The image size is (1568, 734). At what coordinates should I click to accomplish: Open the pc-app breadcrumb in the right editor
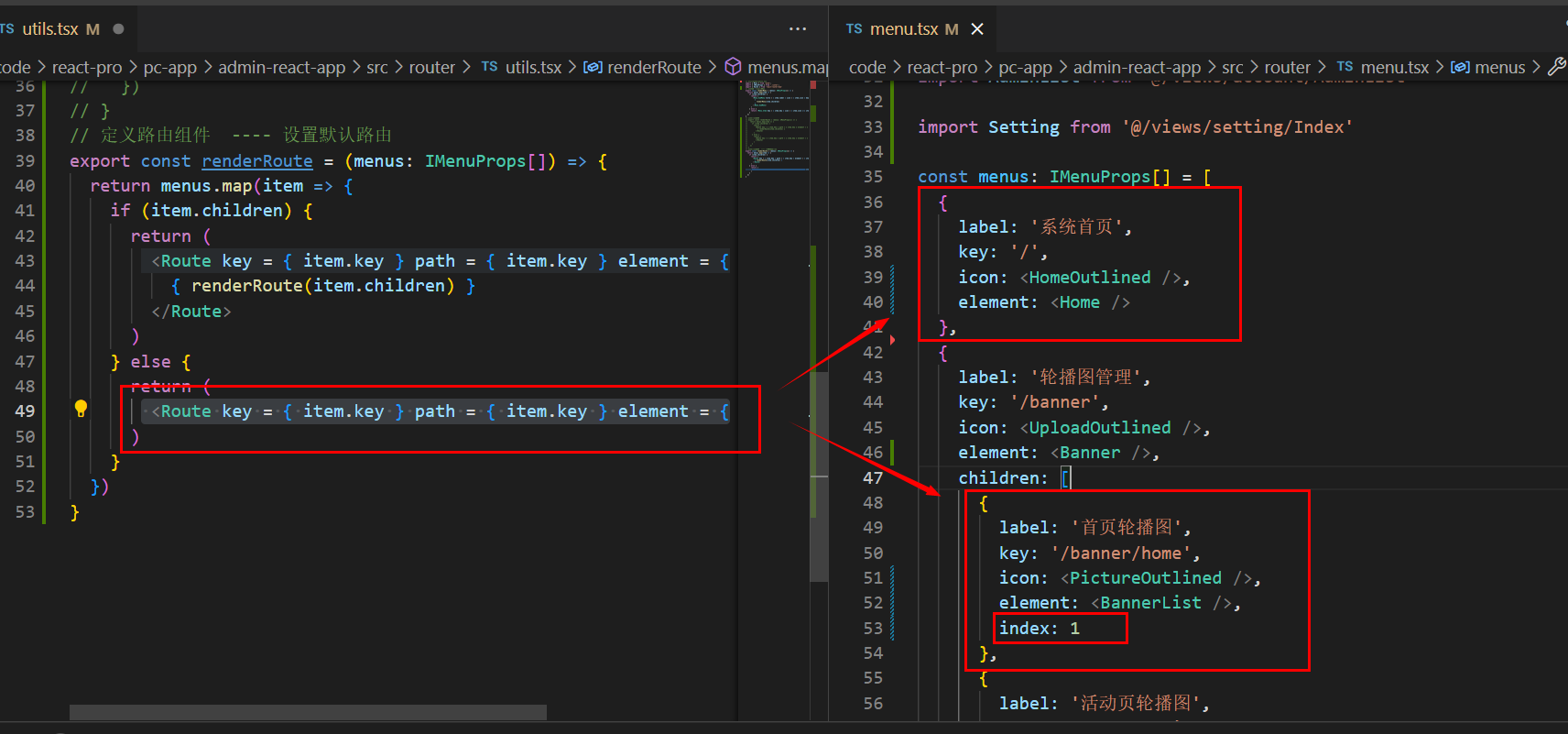tap(1025, 67)
